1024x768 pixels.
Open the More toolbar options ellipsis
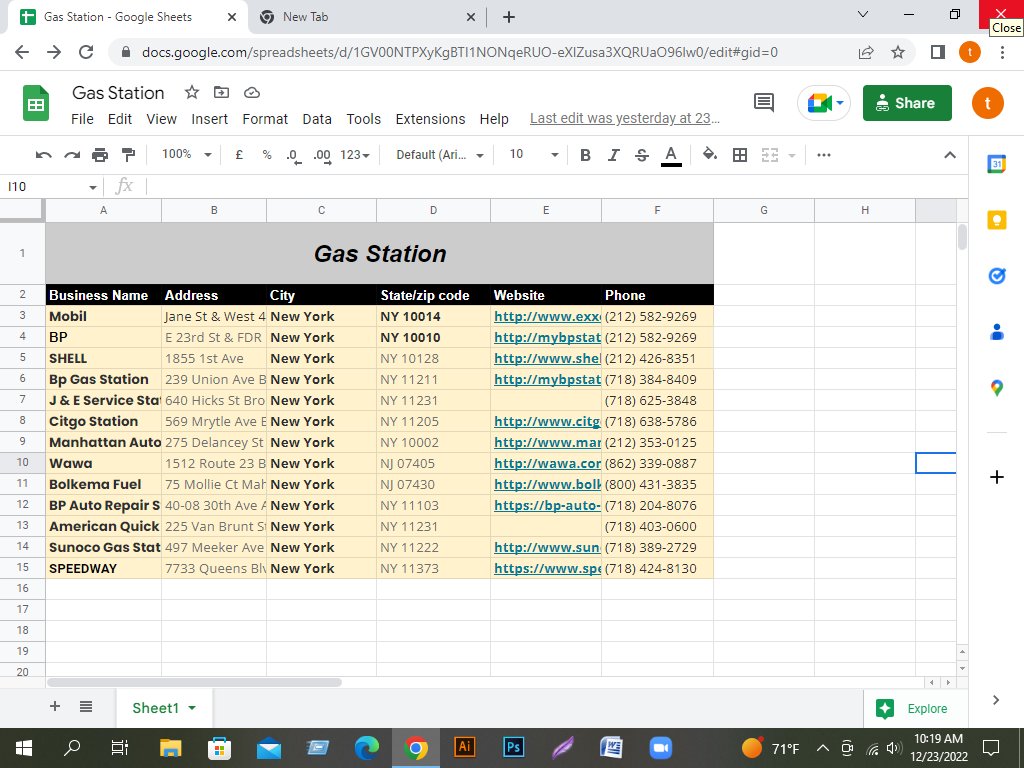(x=824, y=155)
